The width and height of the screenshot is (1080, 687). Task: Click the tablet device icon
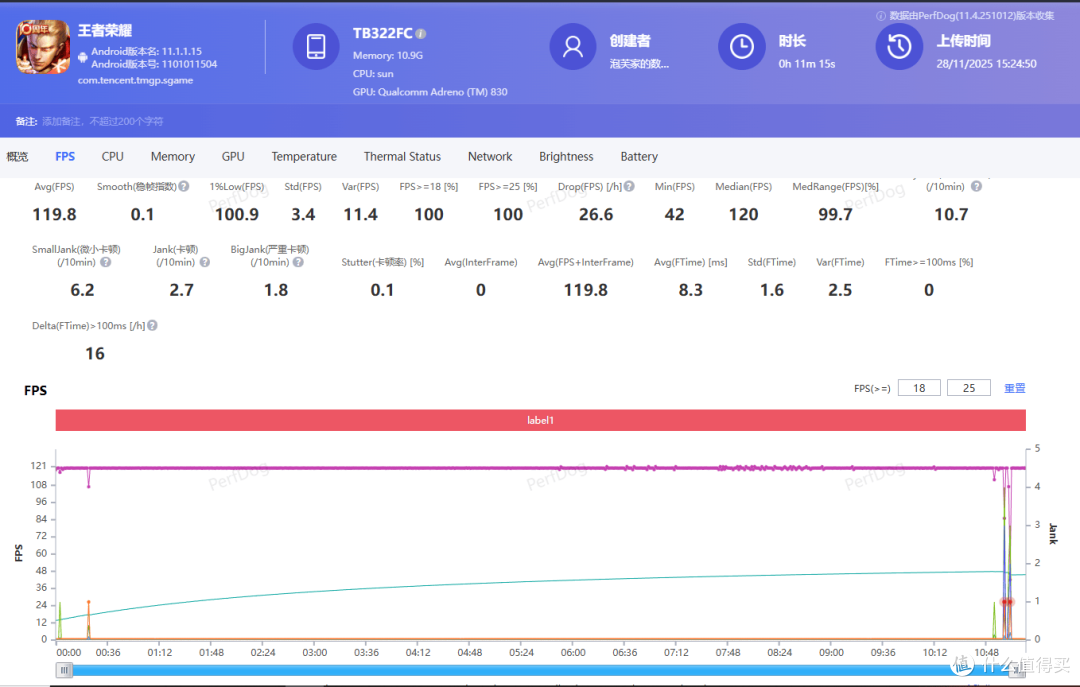[x=316, y=46]
